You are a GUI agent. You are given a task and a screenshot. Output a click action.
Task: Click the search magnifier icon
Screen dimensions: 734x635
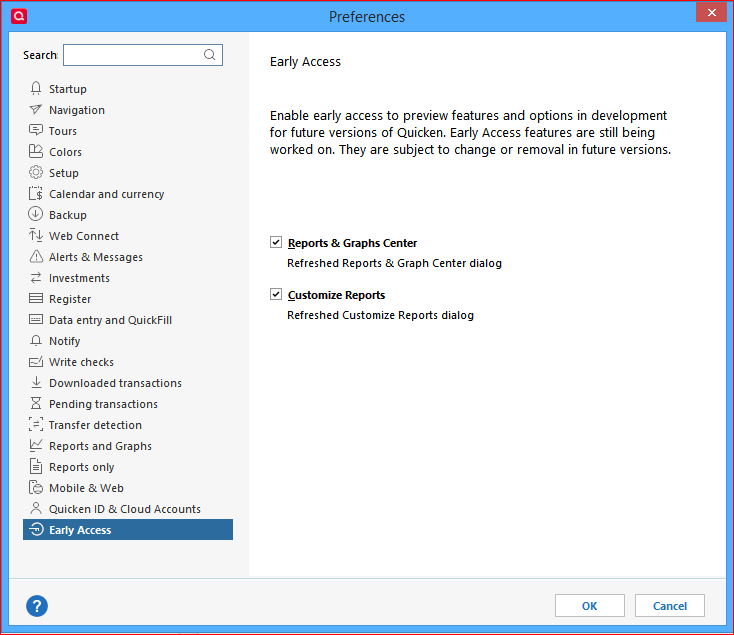[x=209, y=55]
